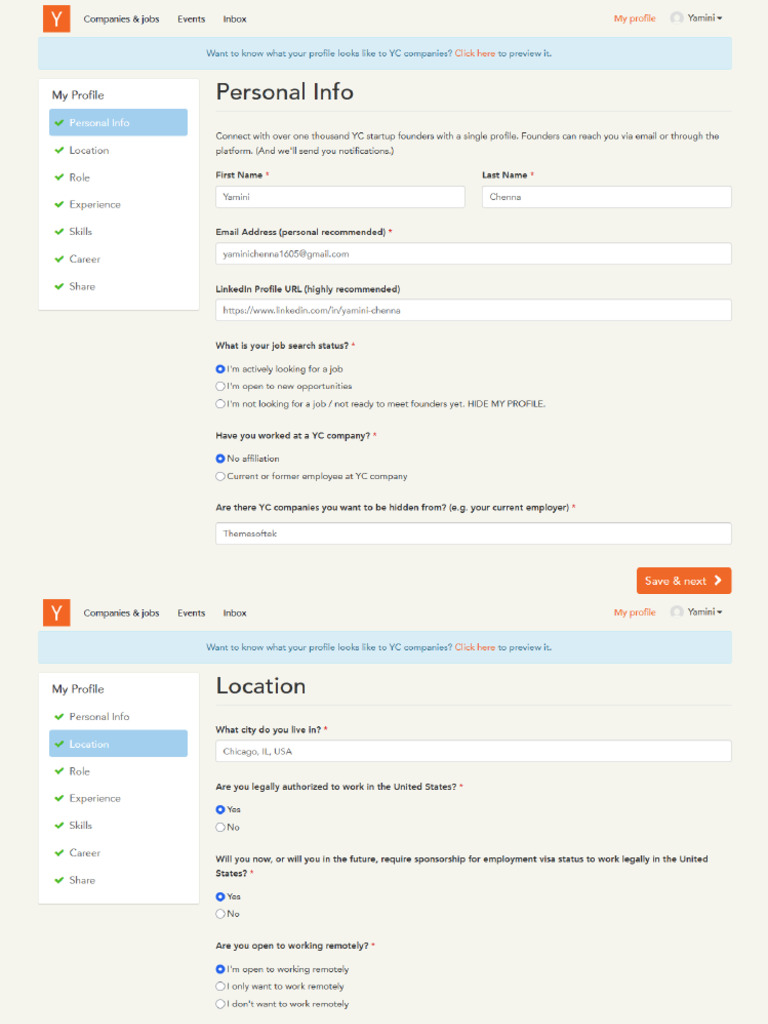Open the Companies & jobs top navigation item

coord(121,19)
